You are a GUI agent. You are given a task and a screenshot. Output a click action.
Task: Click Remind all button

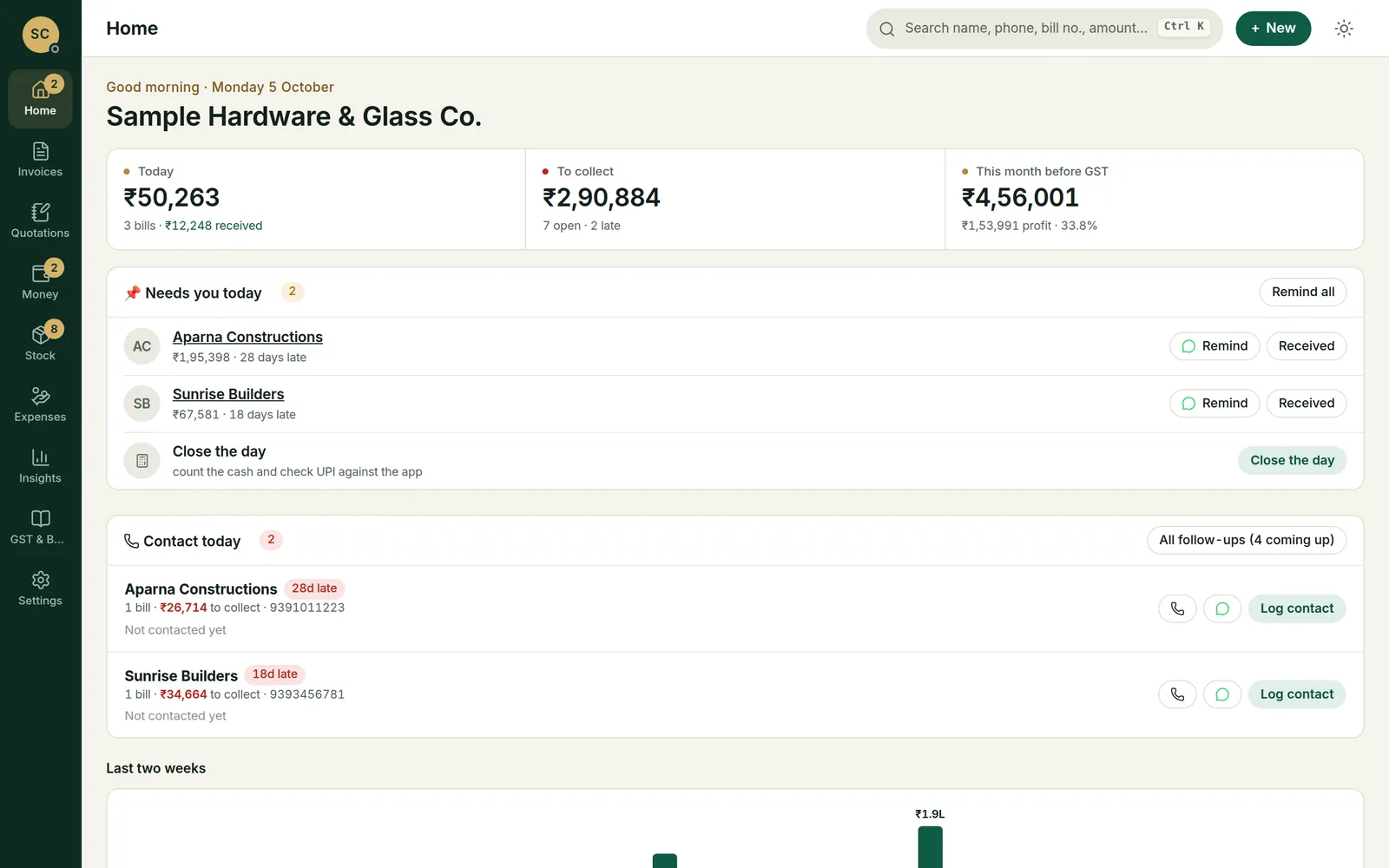[x=1302, y=292]
